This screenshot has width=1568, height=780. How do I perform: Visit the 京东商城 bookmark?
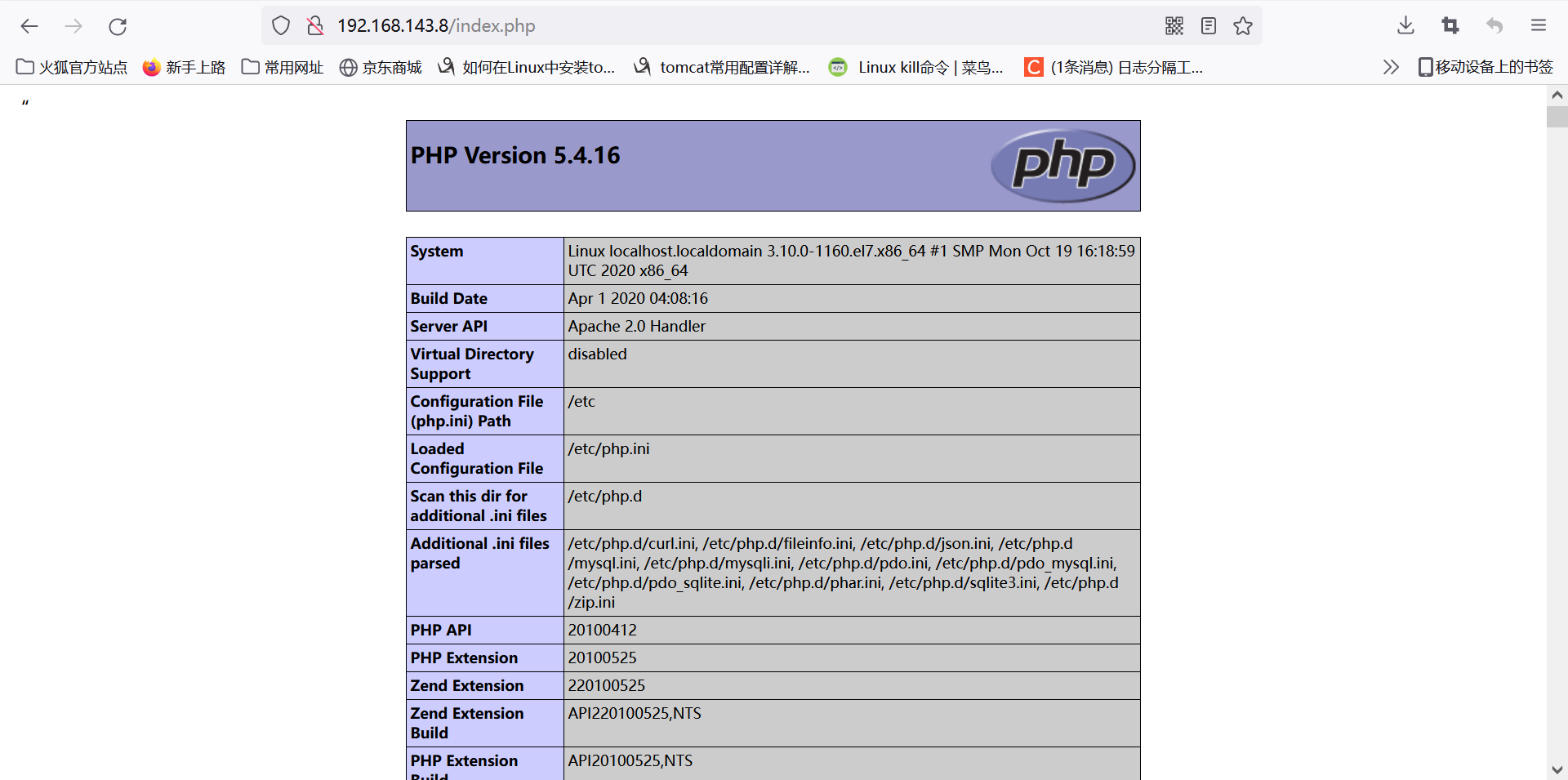click(380, 67)
